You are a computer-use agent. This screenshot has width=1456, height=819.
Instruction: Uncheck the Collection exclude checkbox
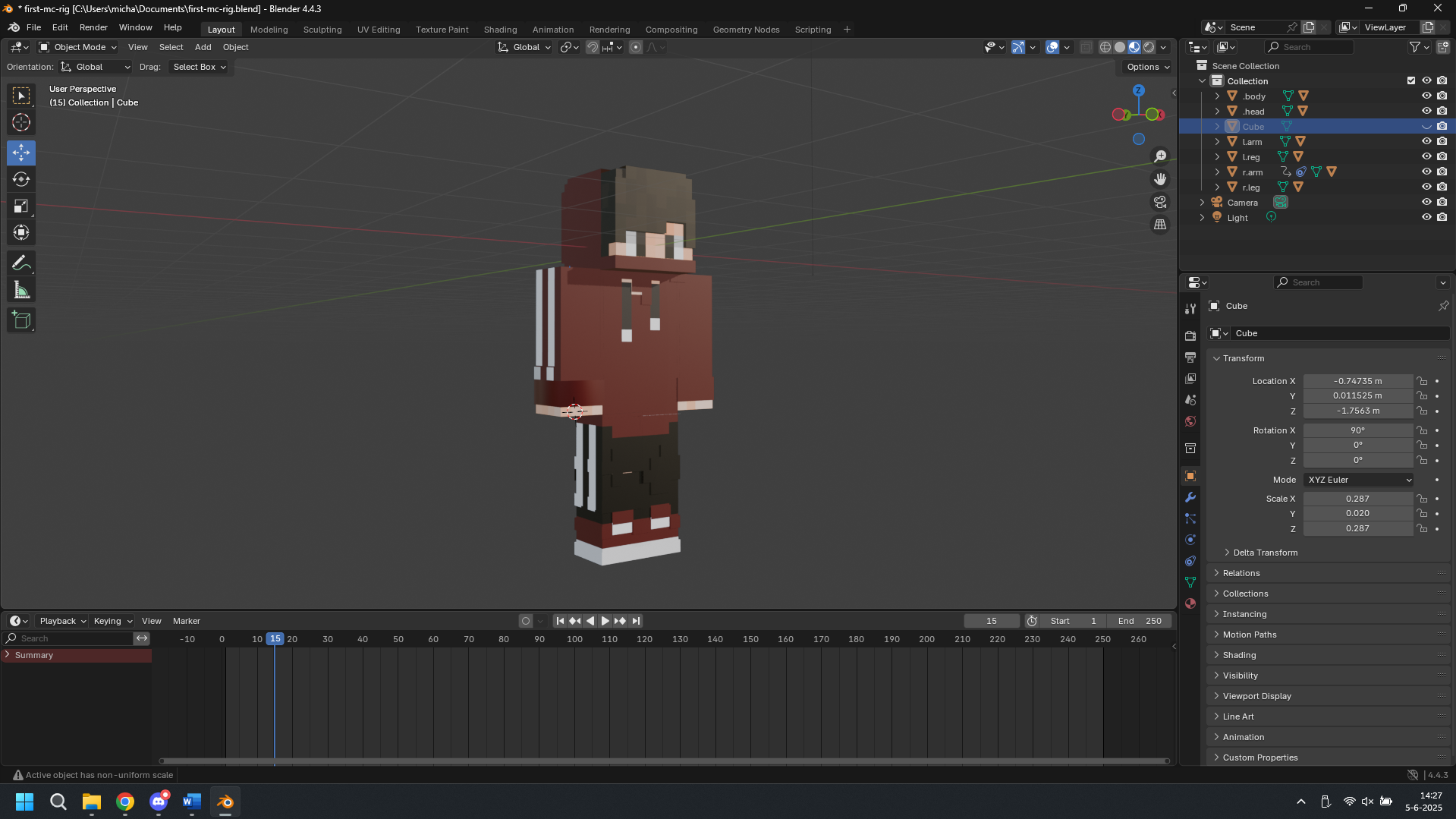coord(1411,80)
